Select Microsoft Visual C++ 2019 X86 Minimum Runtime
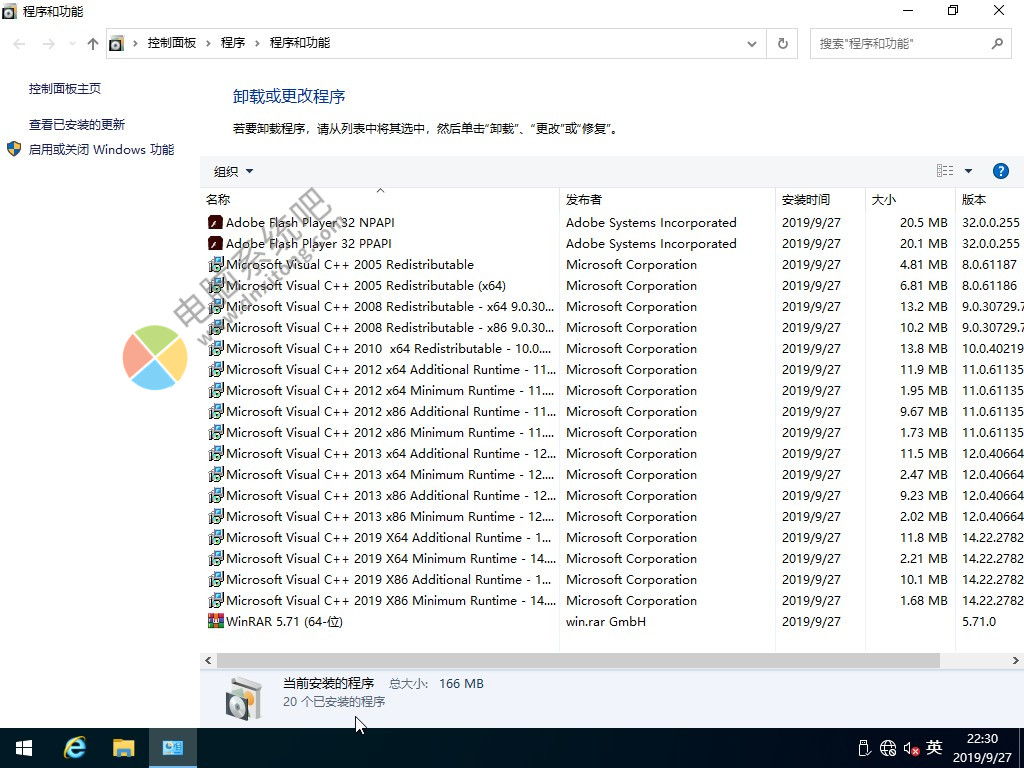 pos(391,600)
